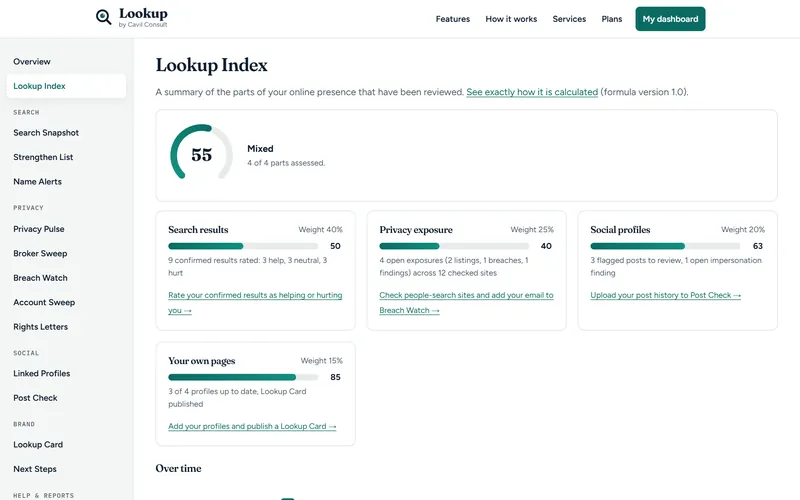
Task: Click 'See exactly how it is calculated' link
Action: pos(532,92)
